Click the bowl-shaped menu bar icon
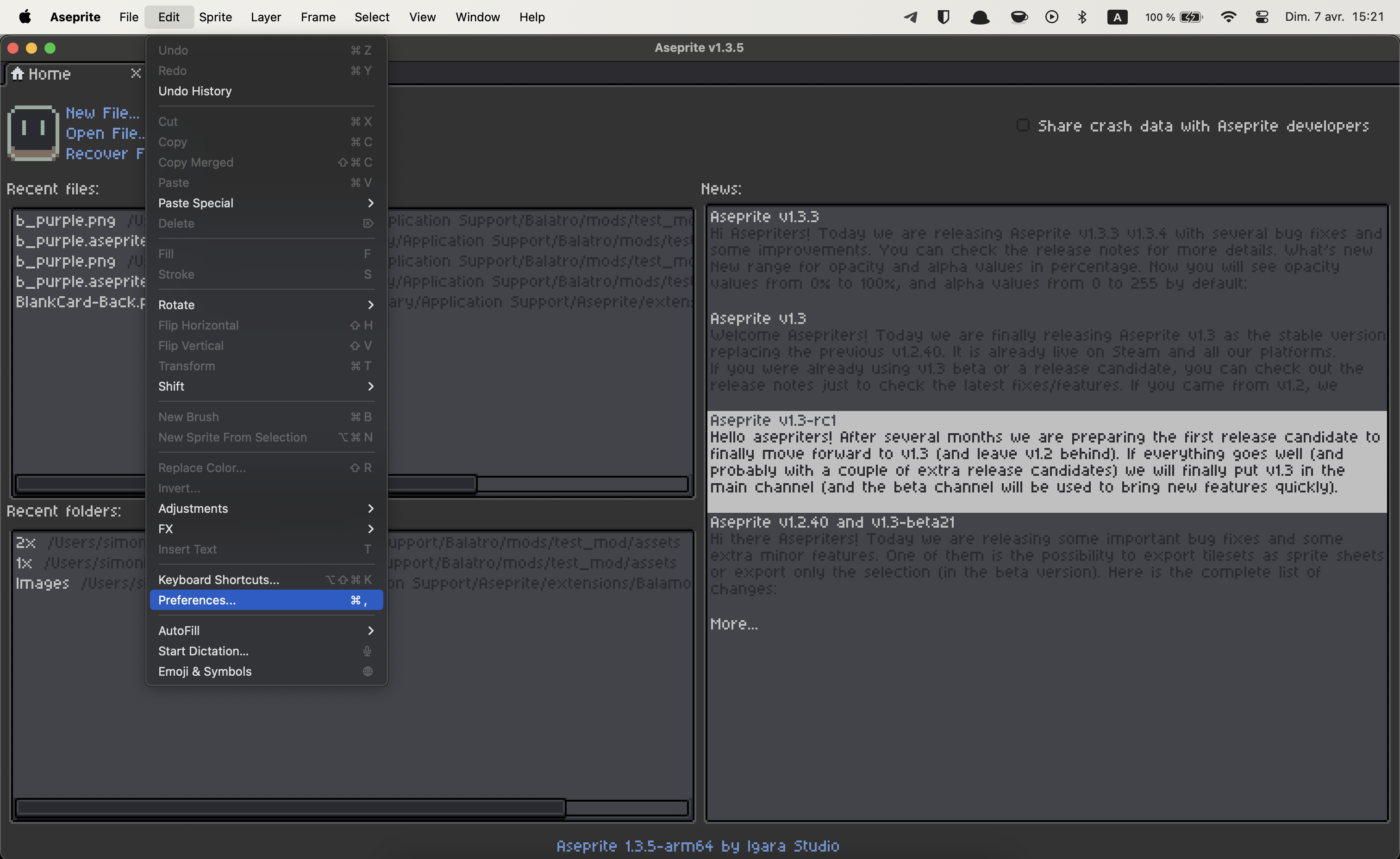This screenshot has height=859, width=1400. click(x=1019, y=17)
